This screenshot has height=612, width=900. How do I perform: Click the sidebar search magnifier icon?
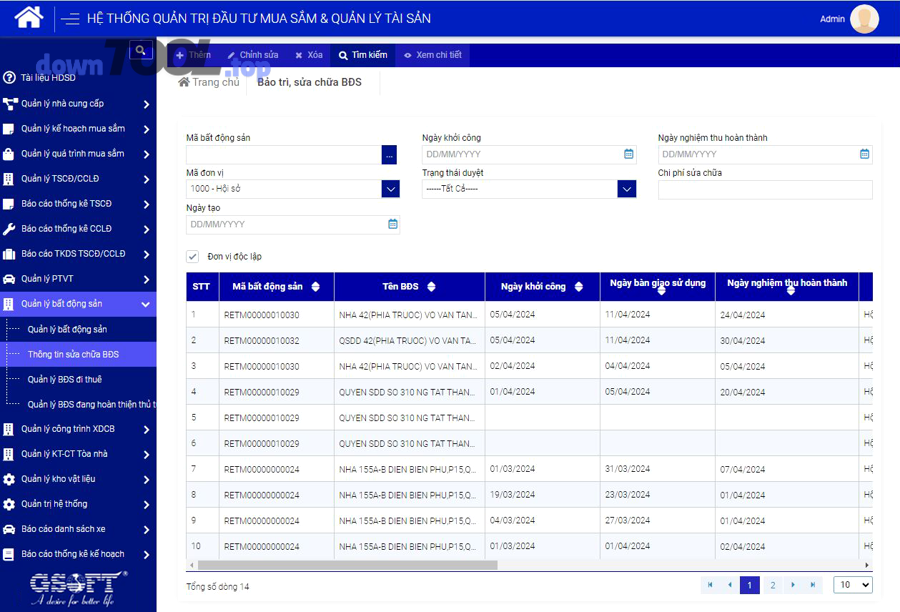141,50
